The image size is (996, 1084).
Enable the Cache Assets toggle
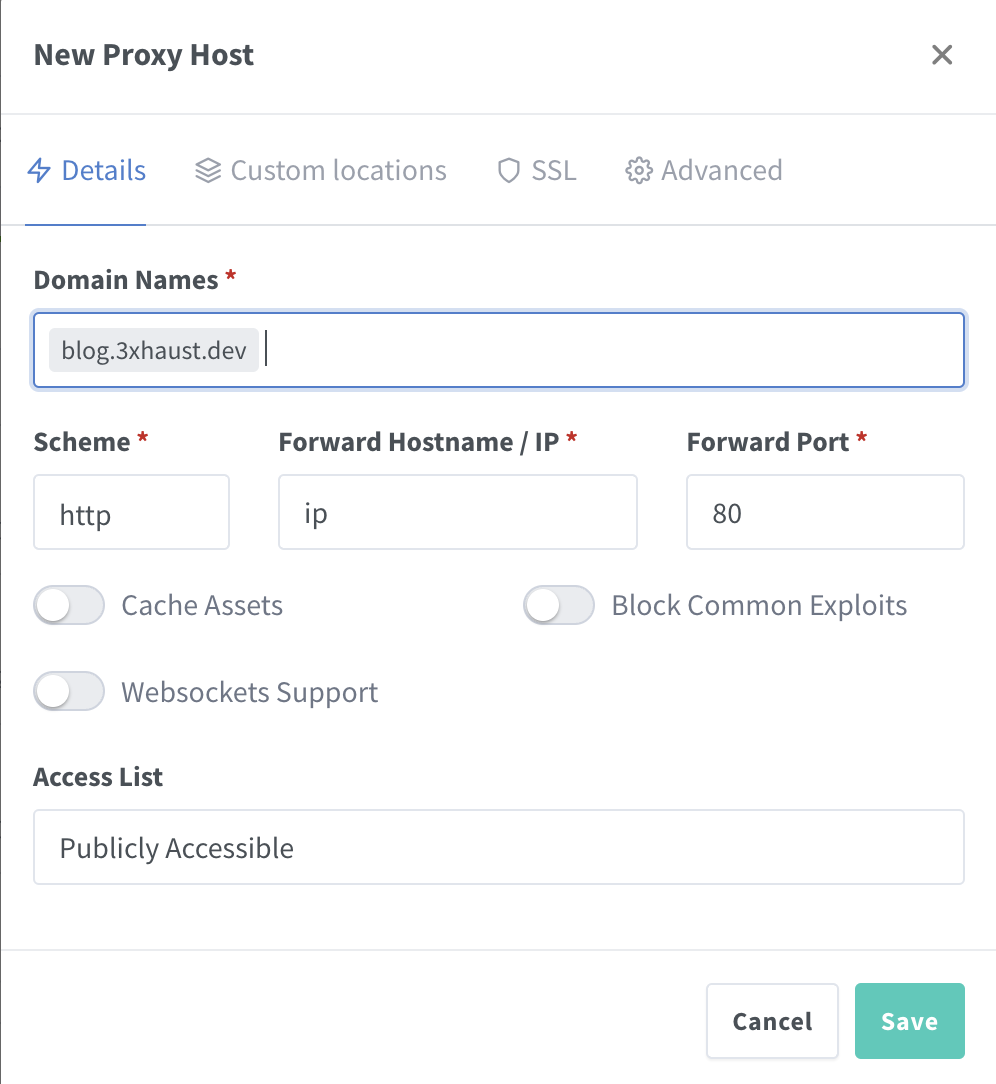(69, 606)
